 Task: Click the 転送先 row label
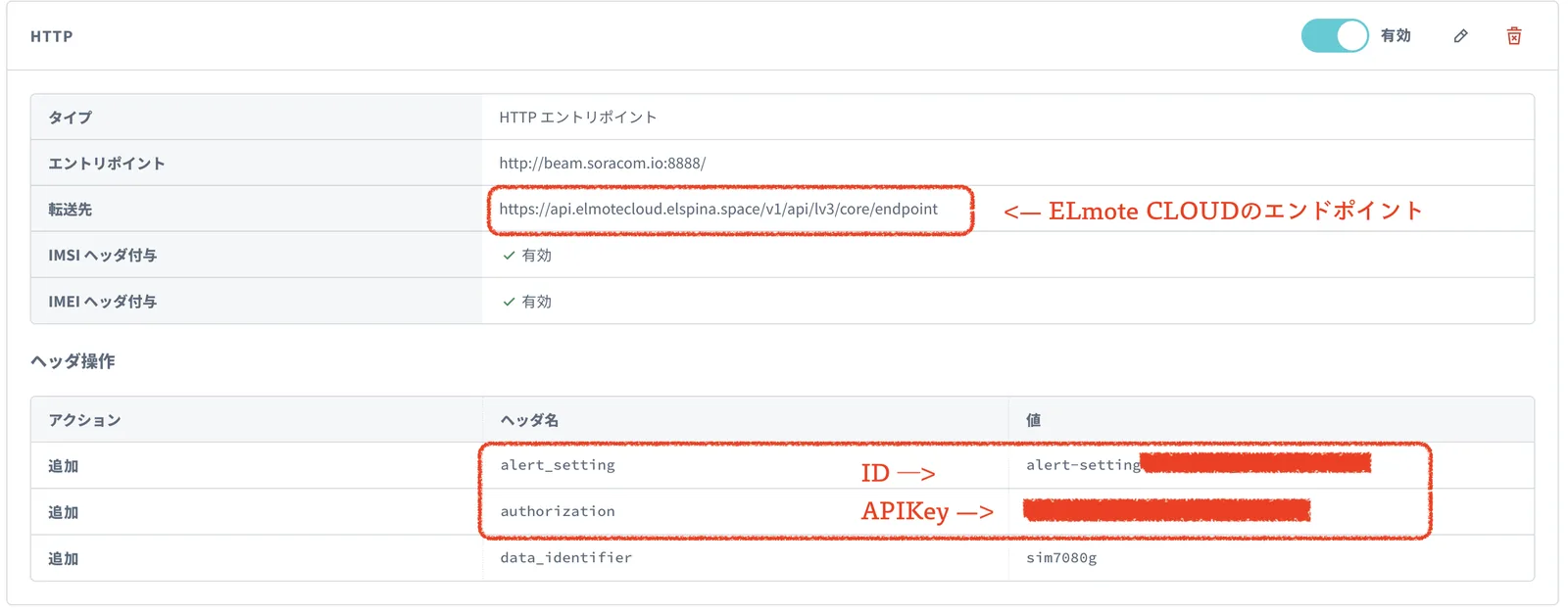tap(71, 210)
